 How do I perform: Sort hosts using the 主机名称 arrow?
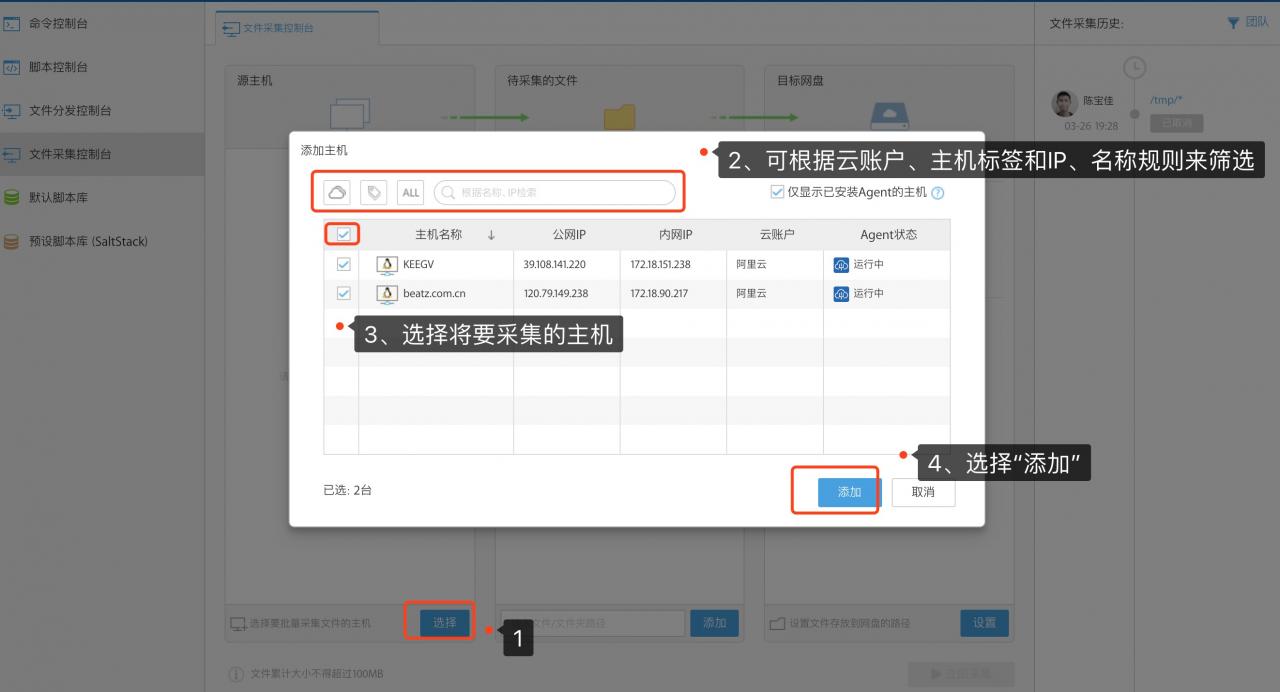491,236
